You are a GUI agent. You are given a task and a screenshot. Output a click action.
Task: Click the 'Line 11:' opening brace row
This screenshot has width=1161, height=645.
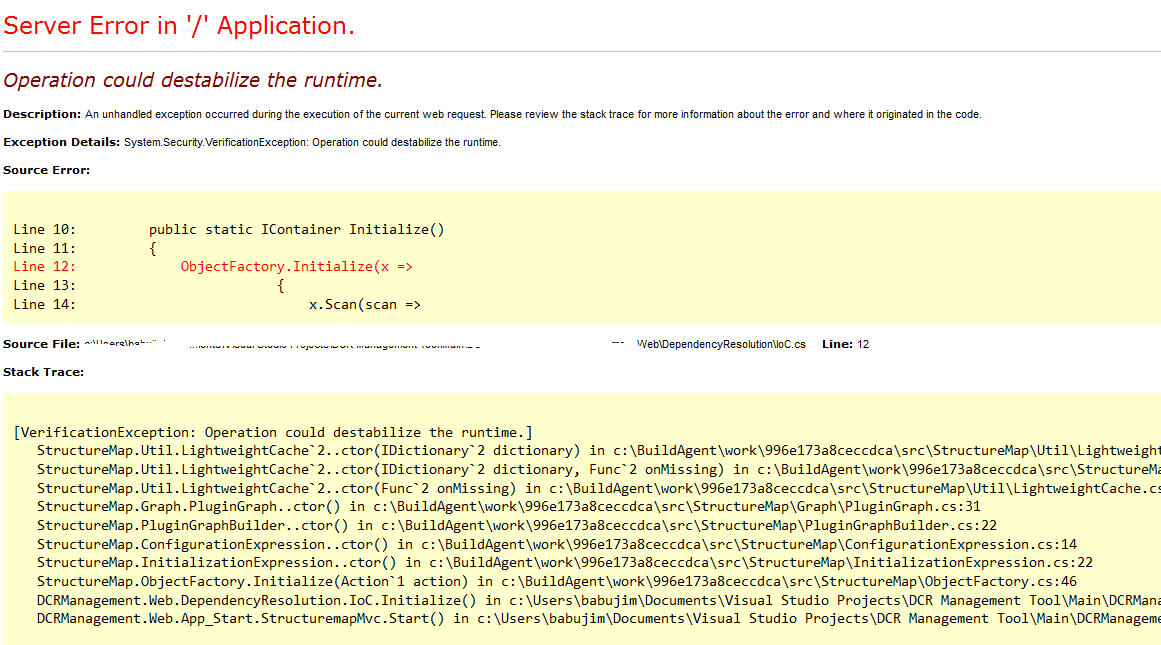click(x=85, y=248)
